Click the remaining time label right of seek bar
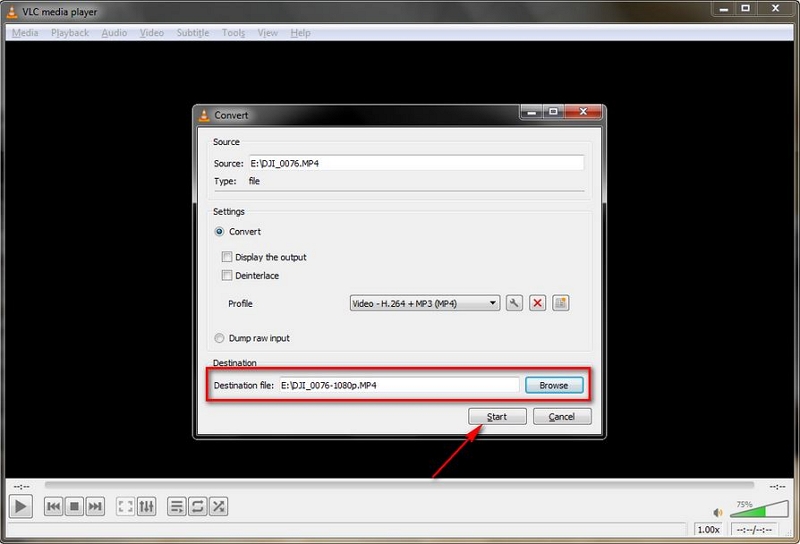This screenshot has width=800, height=544. click(x=778, y=487)
